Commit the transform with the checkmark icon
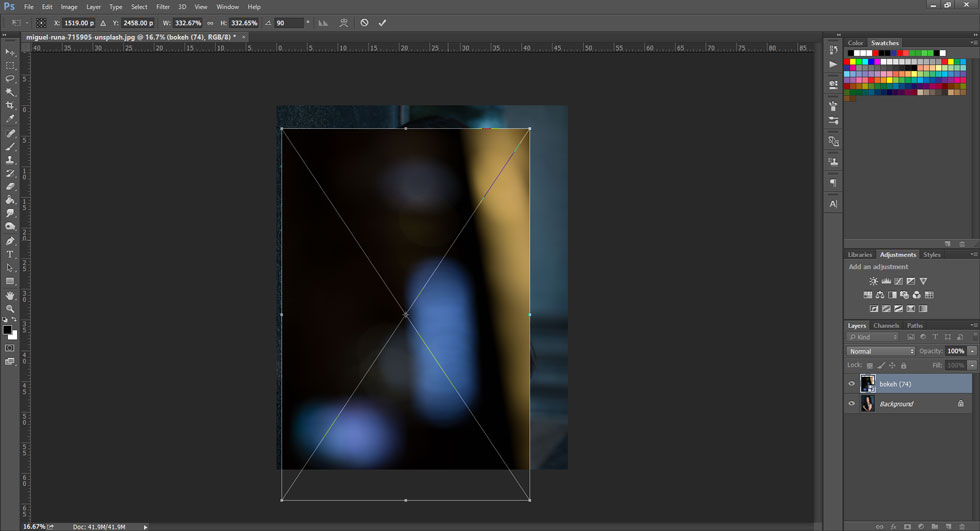The width and height of the screenshot is (980, 531). [382, 22]
